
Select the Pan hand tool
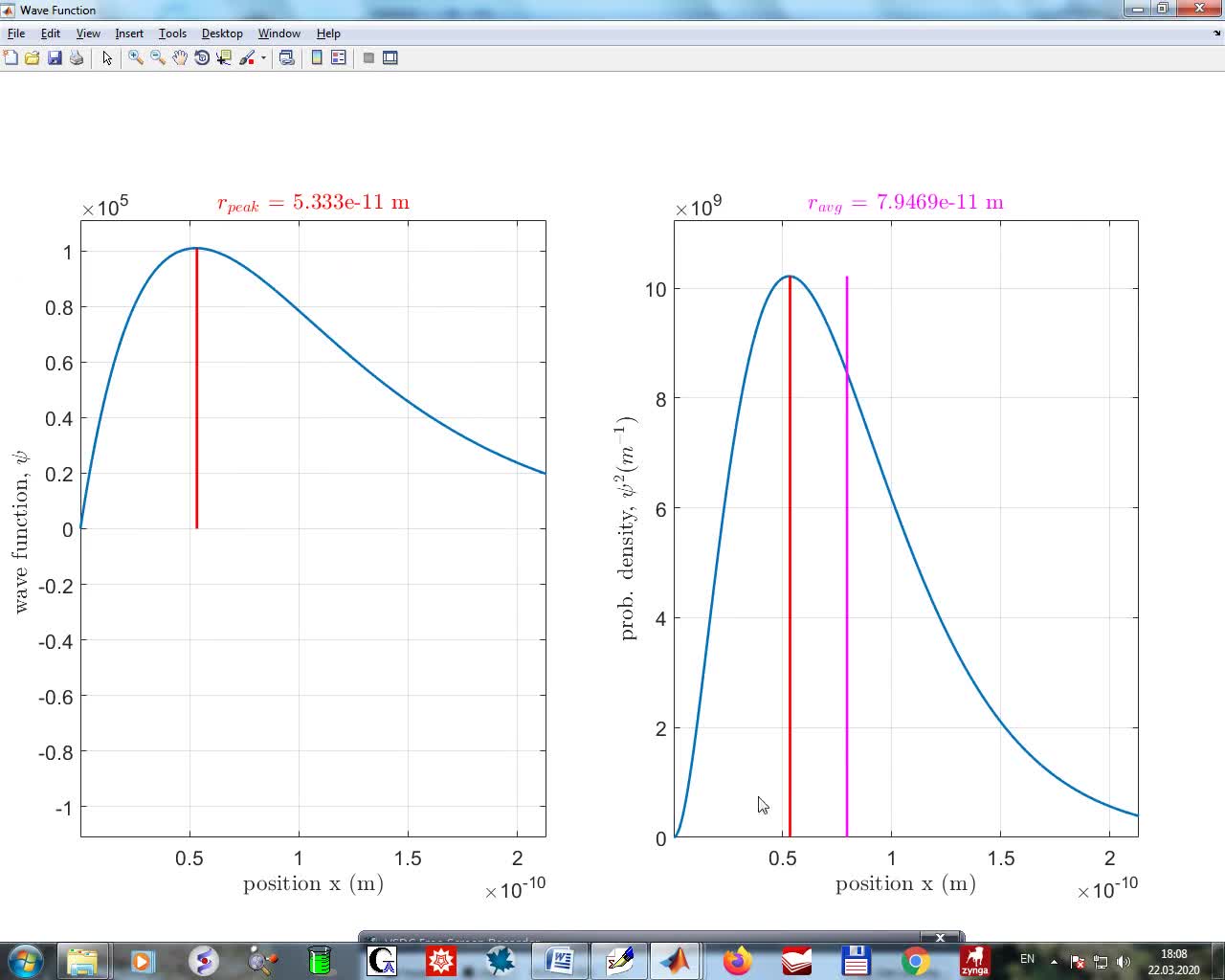click(x=180, y=57)
